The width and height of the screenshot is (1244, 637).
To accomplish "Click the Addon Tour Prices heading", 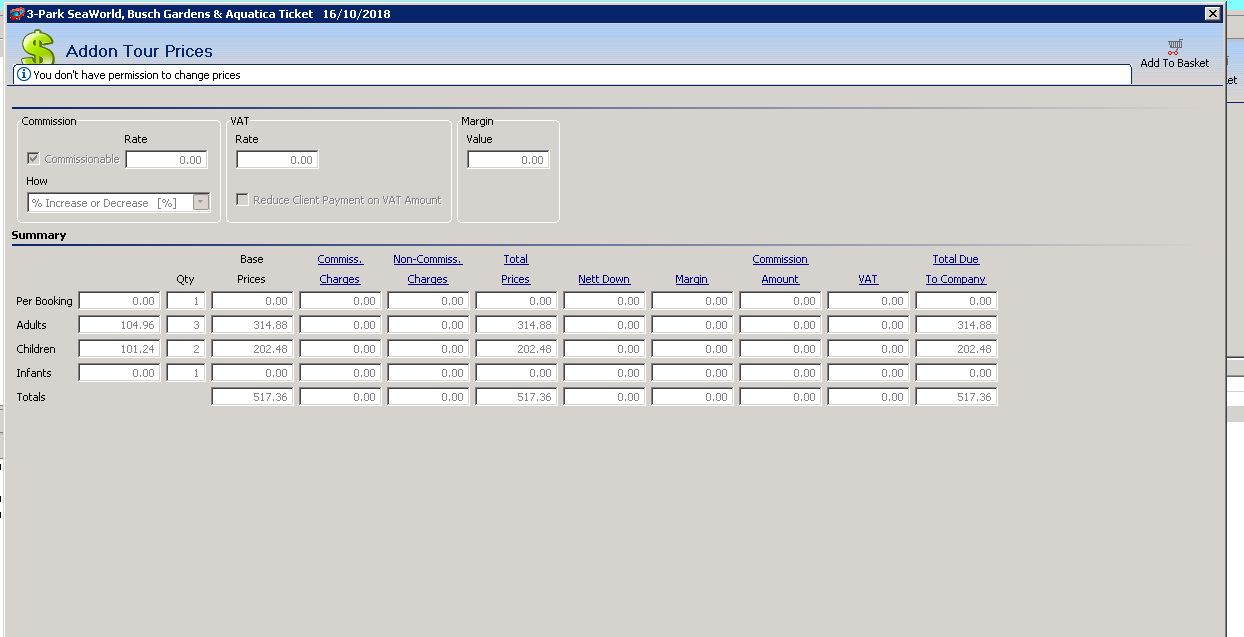I will pyautogui.click(x=139, y=51).
